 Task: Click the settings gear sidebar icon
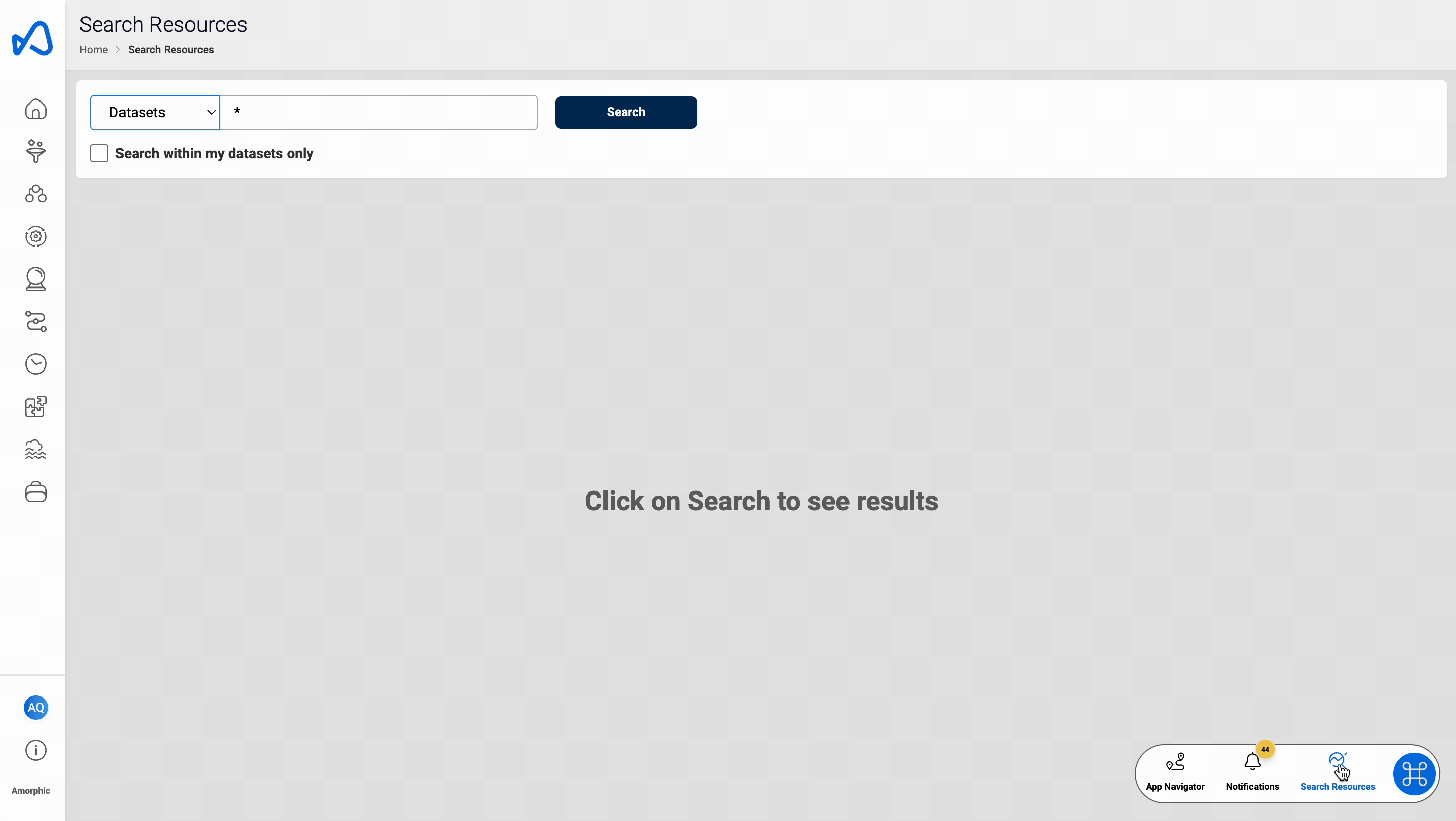[x=36, y=236]
